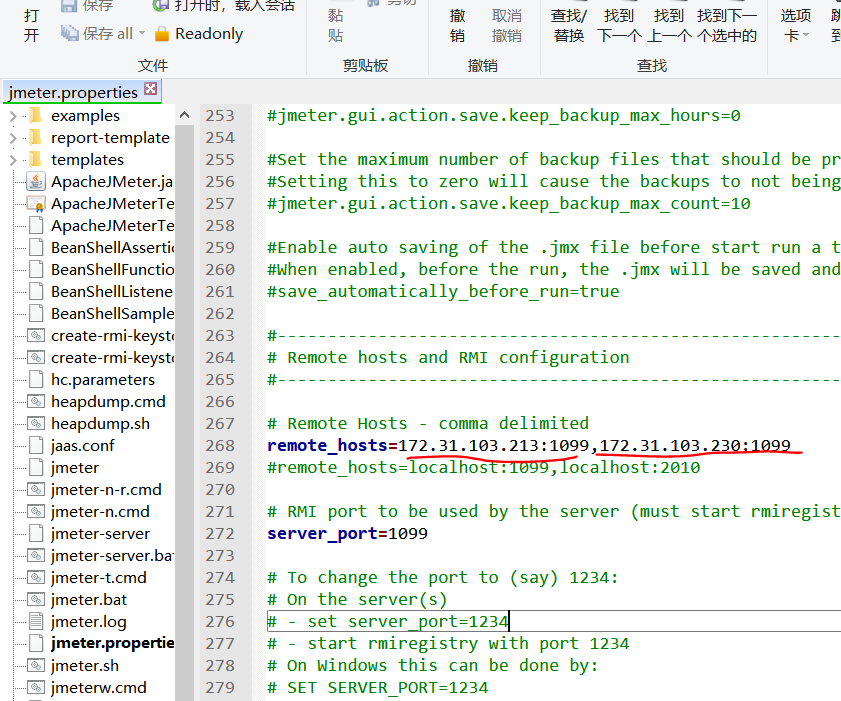
Task: Click the heapdump.sh script icon
Action: pyautogui.click(x=36, y=423)
